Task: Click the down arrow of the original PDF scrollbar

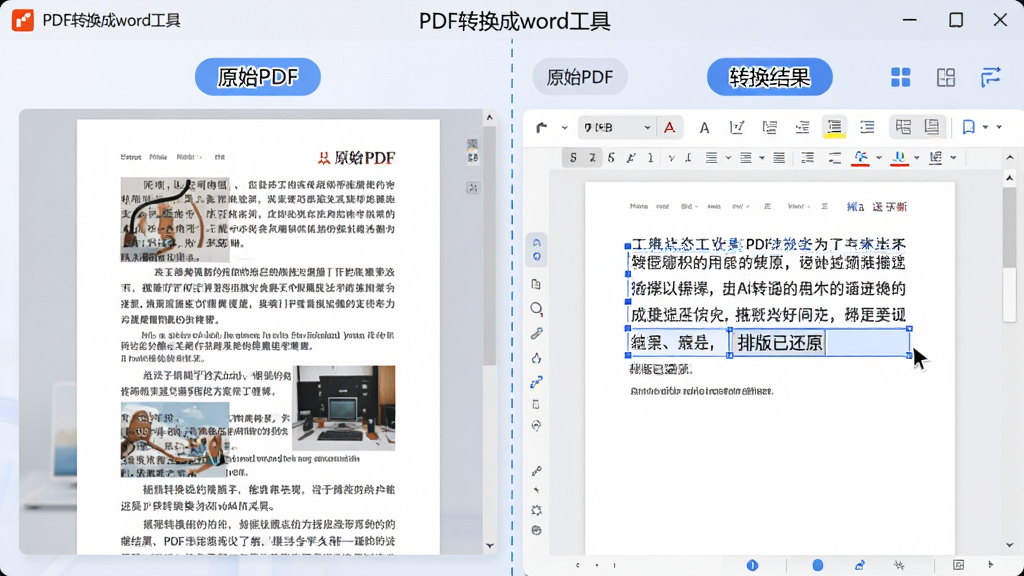Action: 489,546
